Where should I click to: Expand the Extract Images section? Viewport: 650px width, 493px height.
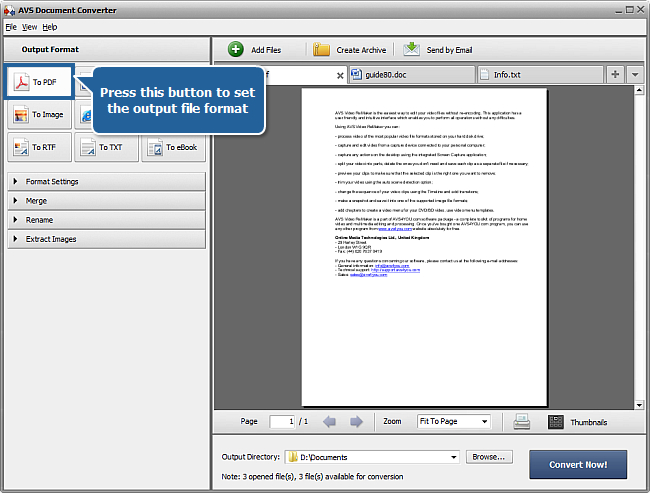coord(107,239)
